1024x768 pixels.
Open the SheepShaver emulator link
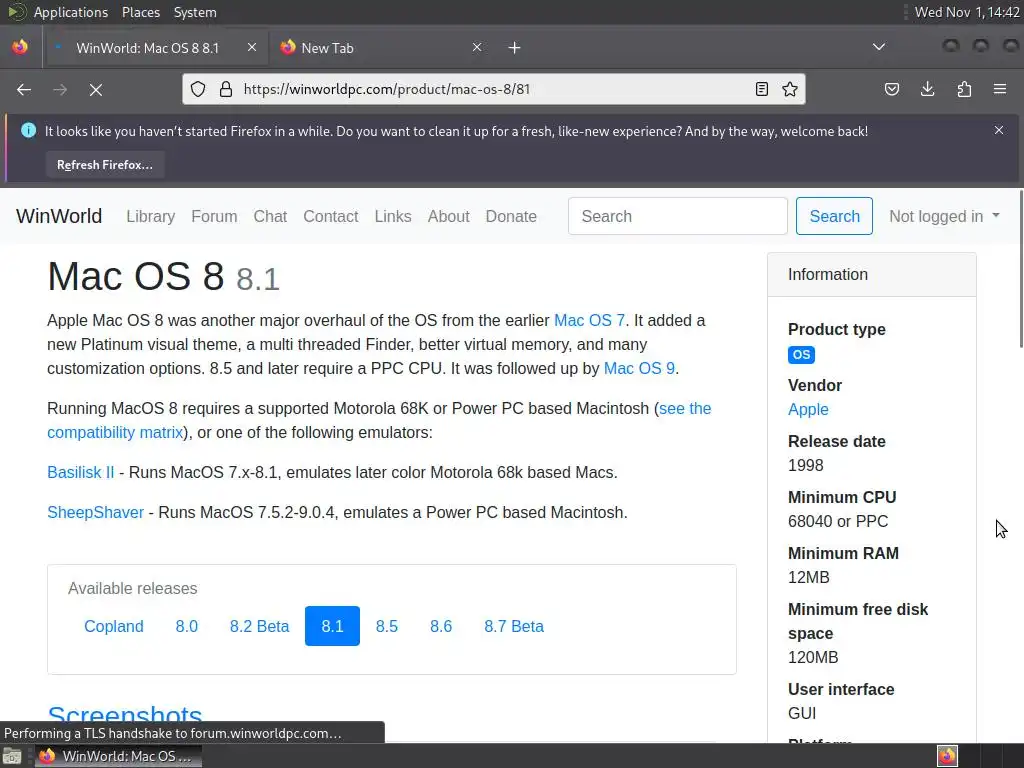tap(95, 512)
